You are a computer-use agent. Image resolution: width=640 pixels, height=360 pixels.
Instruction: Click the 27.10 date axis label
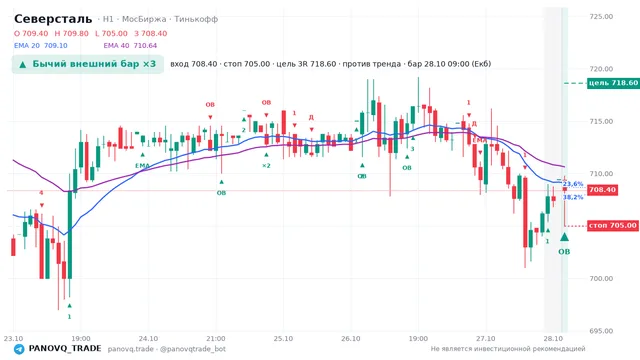(x=486, y=339)
